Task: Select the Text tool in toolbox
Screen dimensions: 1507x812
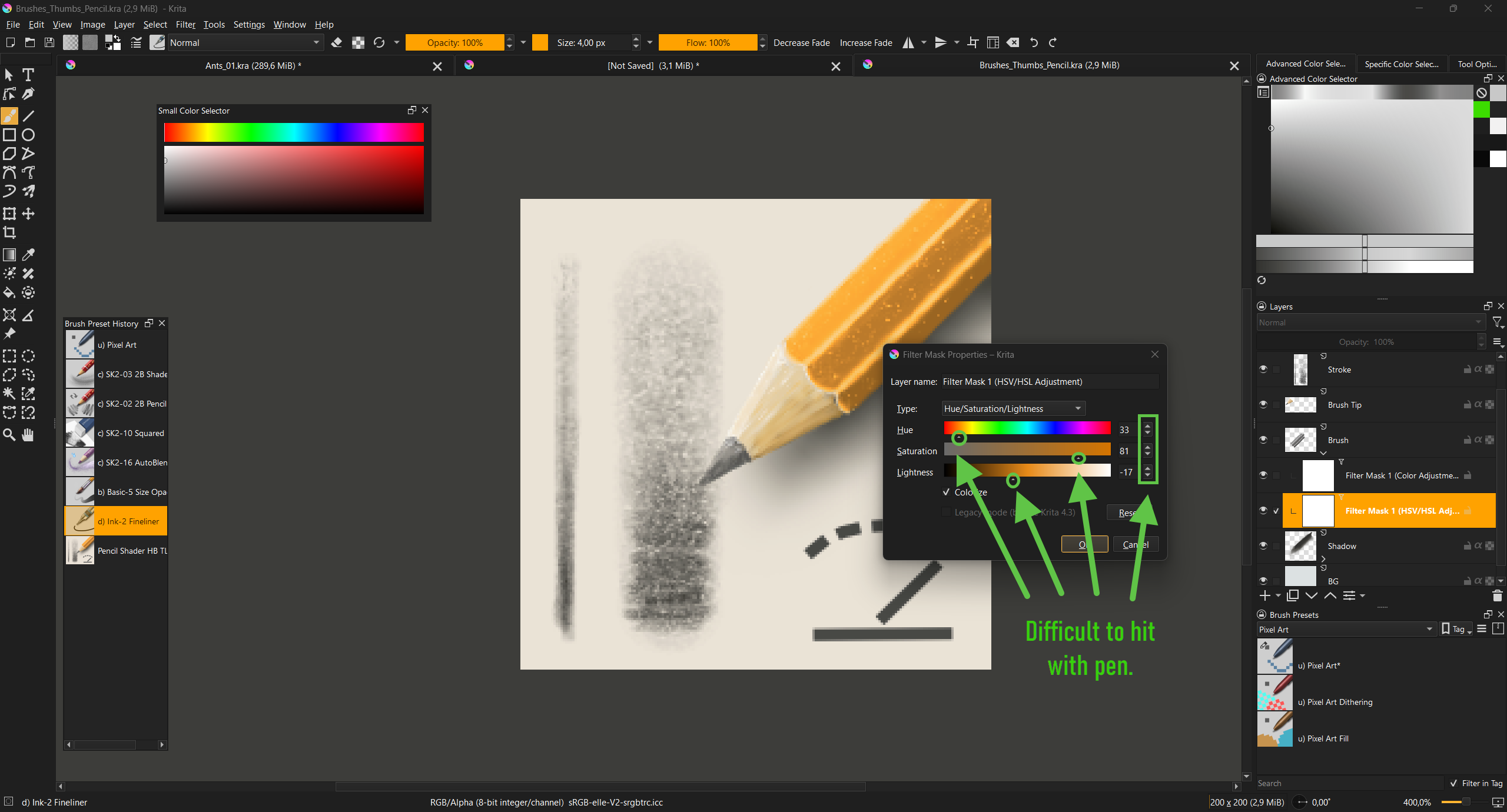Action: (28, 75)
